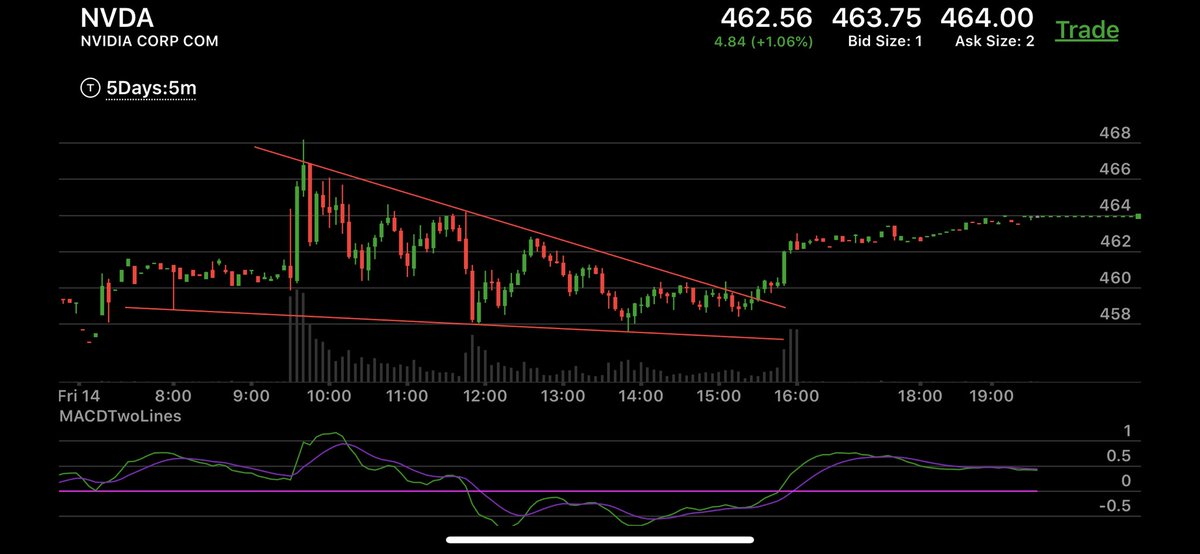Tap the Bid Size: 1 label

(886, 42)
